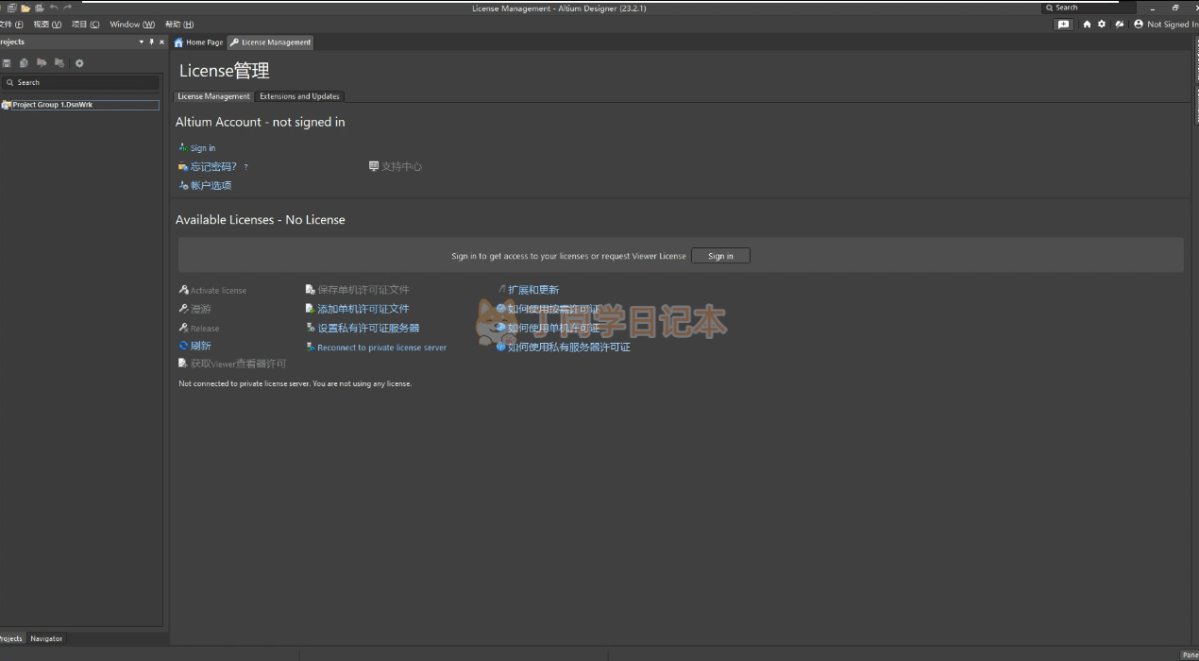Click the icon beside 帐户选项
The image size is (1199, 661).
pyautogui.click(x=183, y=185)
